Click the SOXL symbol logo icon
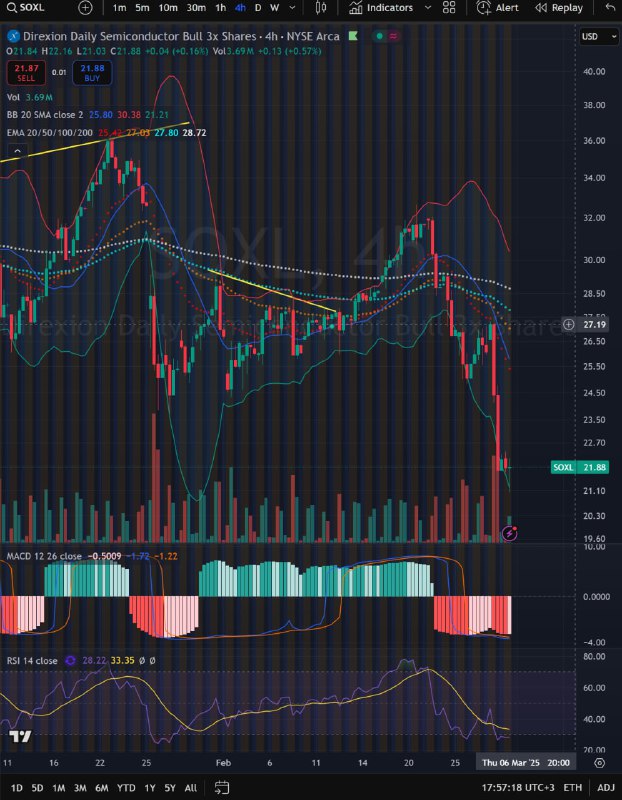Image resolution: width=622 pixels, height=800 pixels. tap(13, 36)
